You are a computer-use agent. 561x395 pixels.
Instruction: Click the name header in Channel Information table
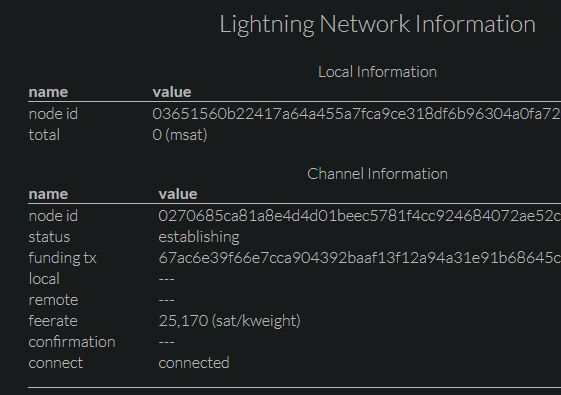tap(48, 194)
